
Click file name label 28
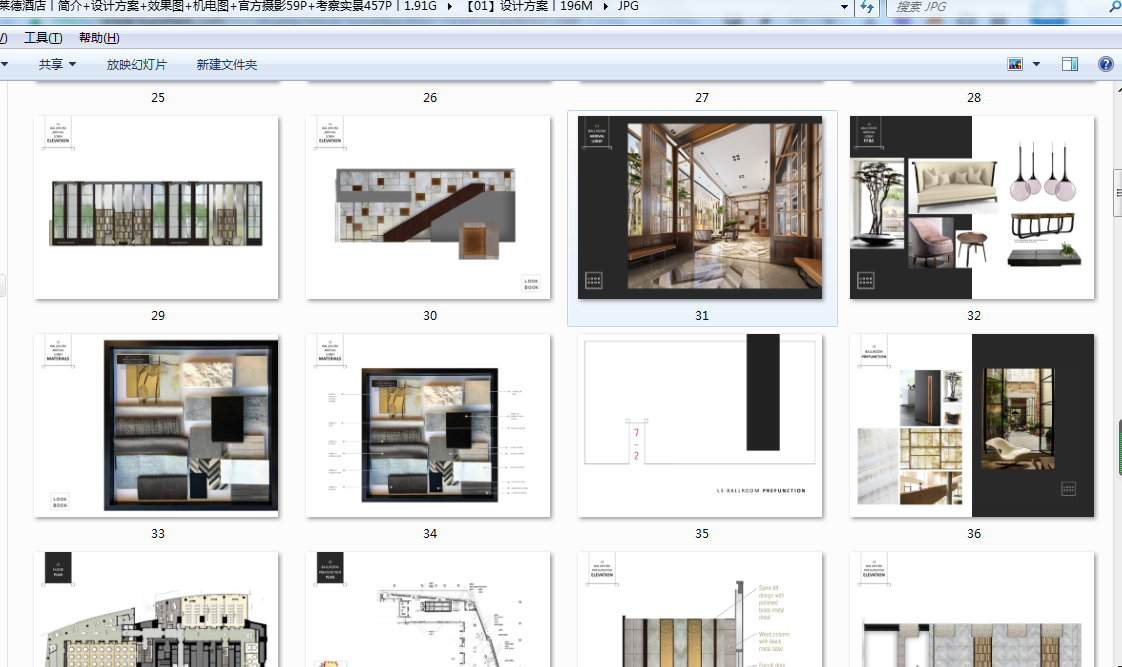pos(974,97)
